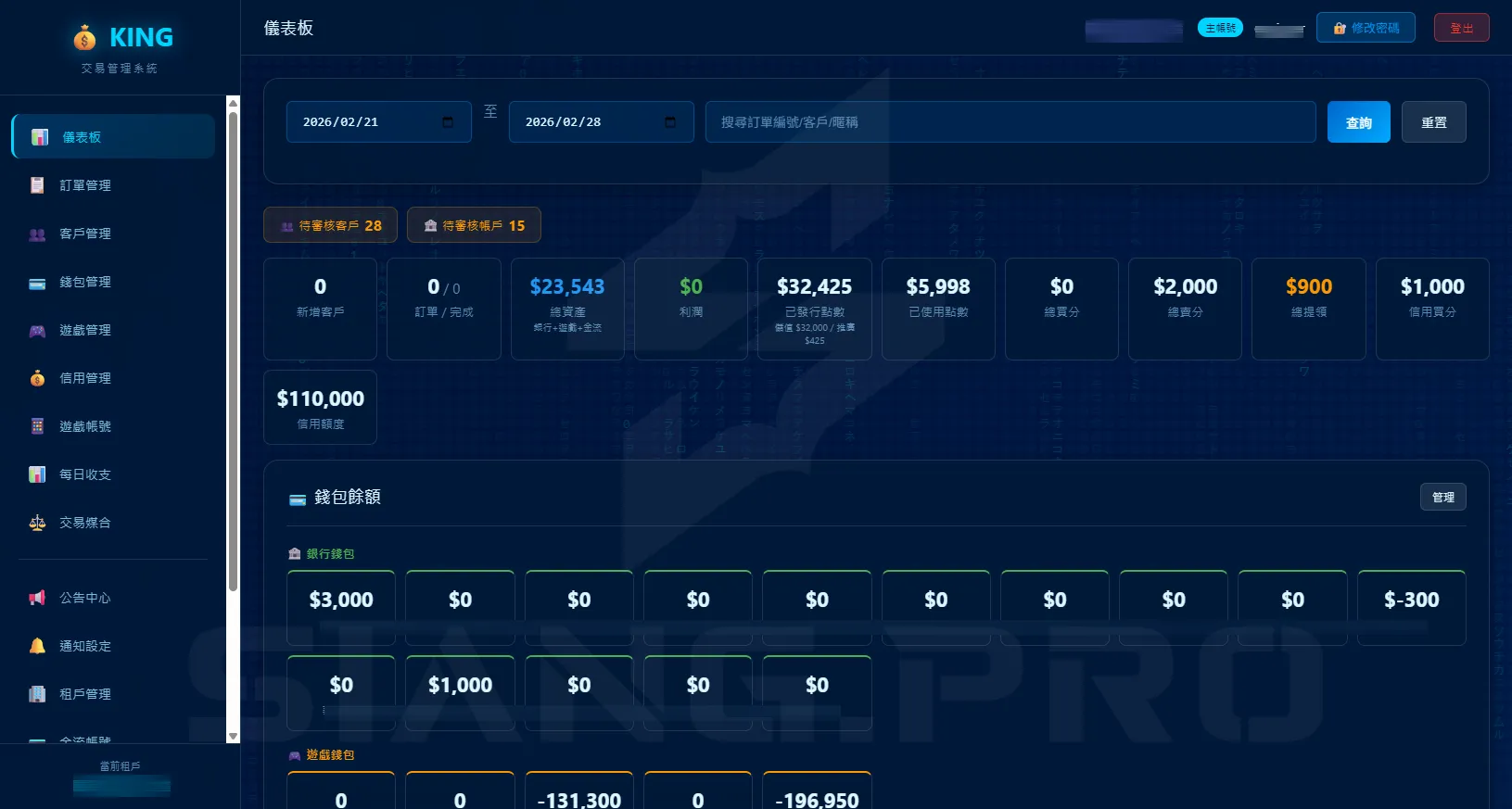1512x809 pixels.
Task: Click the bell icon beside 通知設定
Action: coord(37,646)
